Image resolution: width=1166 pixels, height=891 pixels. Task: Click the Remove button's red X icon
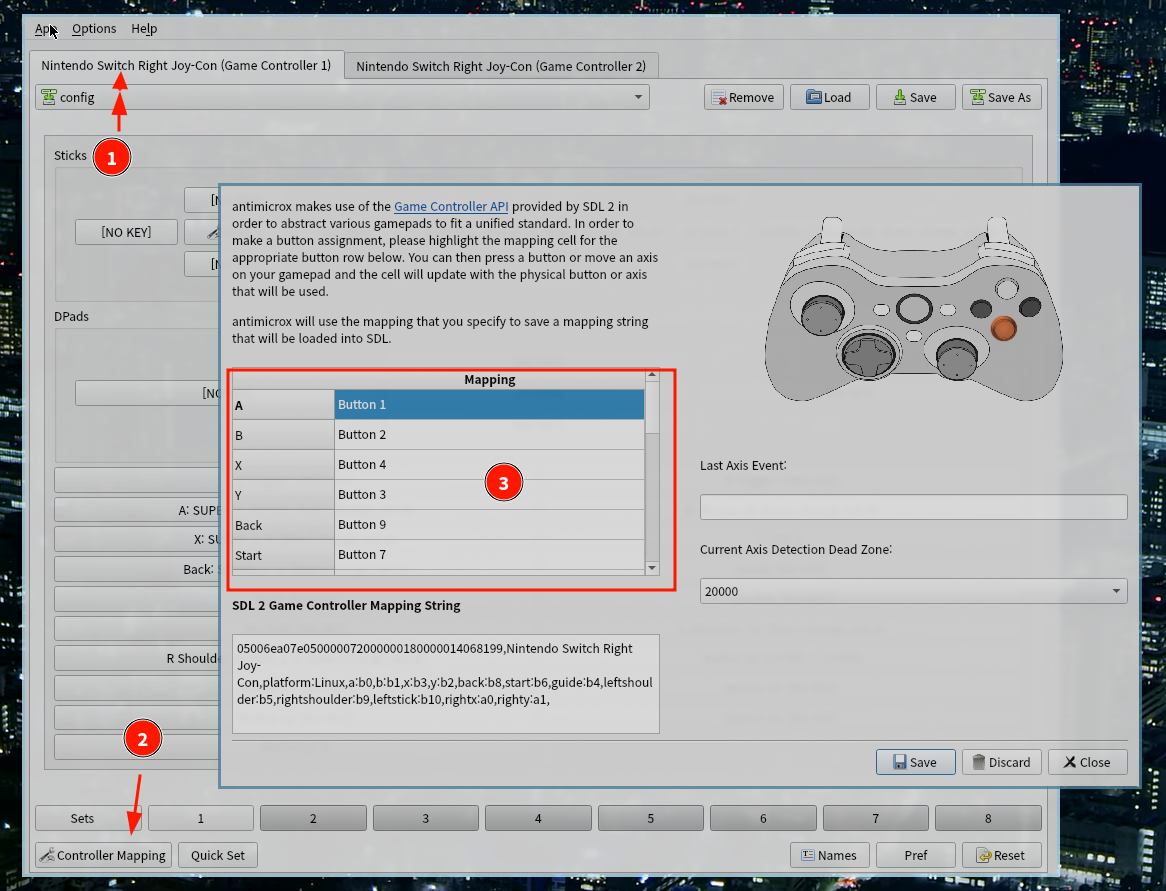[x=719, y=98]
